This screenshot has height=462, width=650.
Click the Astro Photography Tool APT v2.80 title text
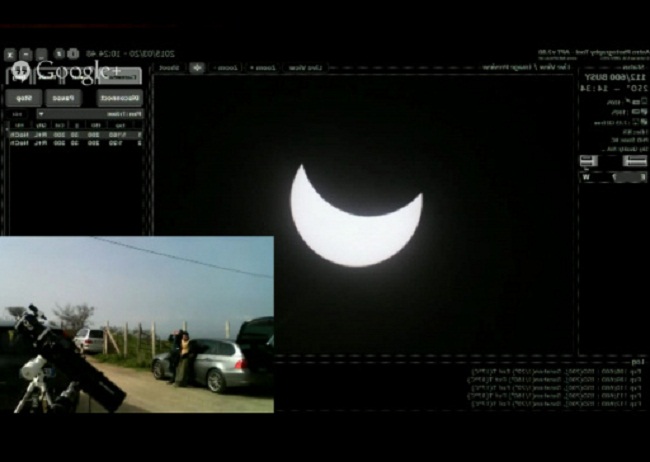592,53
